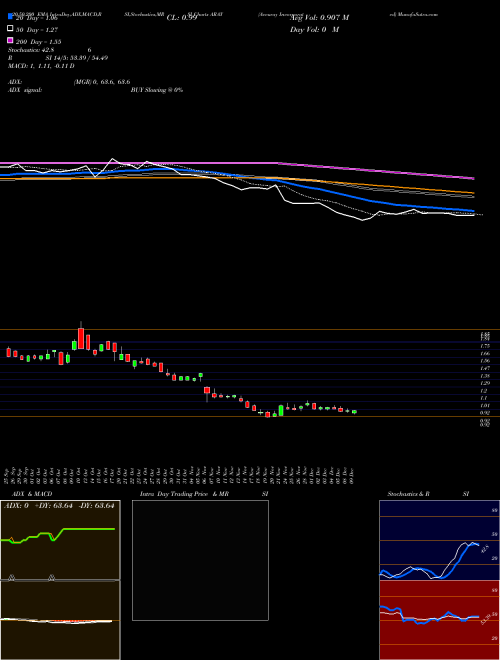Image resolution: width=500 pixels, height=660 pixels.
Task: Select the '50 Day = 1.27' legend text
Action: coord(37,30)
